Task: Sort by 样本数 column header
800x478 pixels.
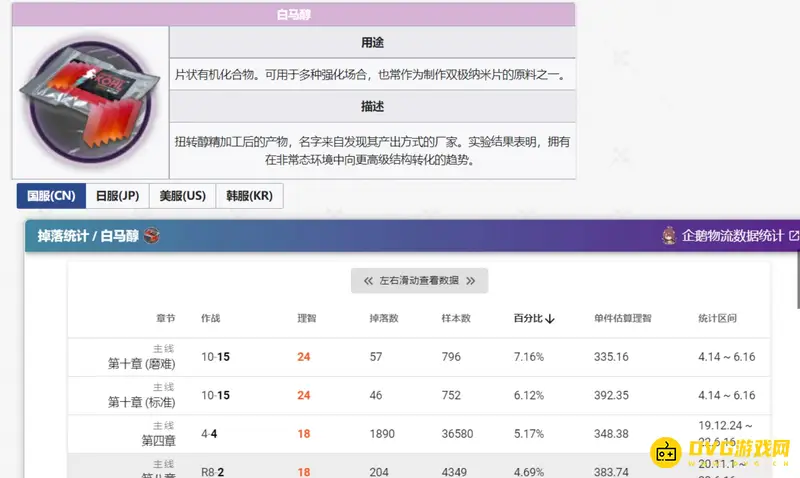Action: (x=456, y=318)
